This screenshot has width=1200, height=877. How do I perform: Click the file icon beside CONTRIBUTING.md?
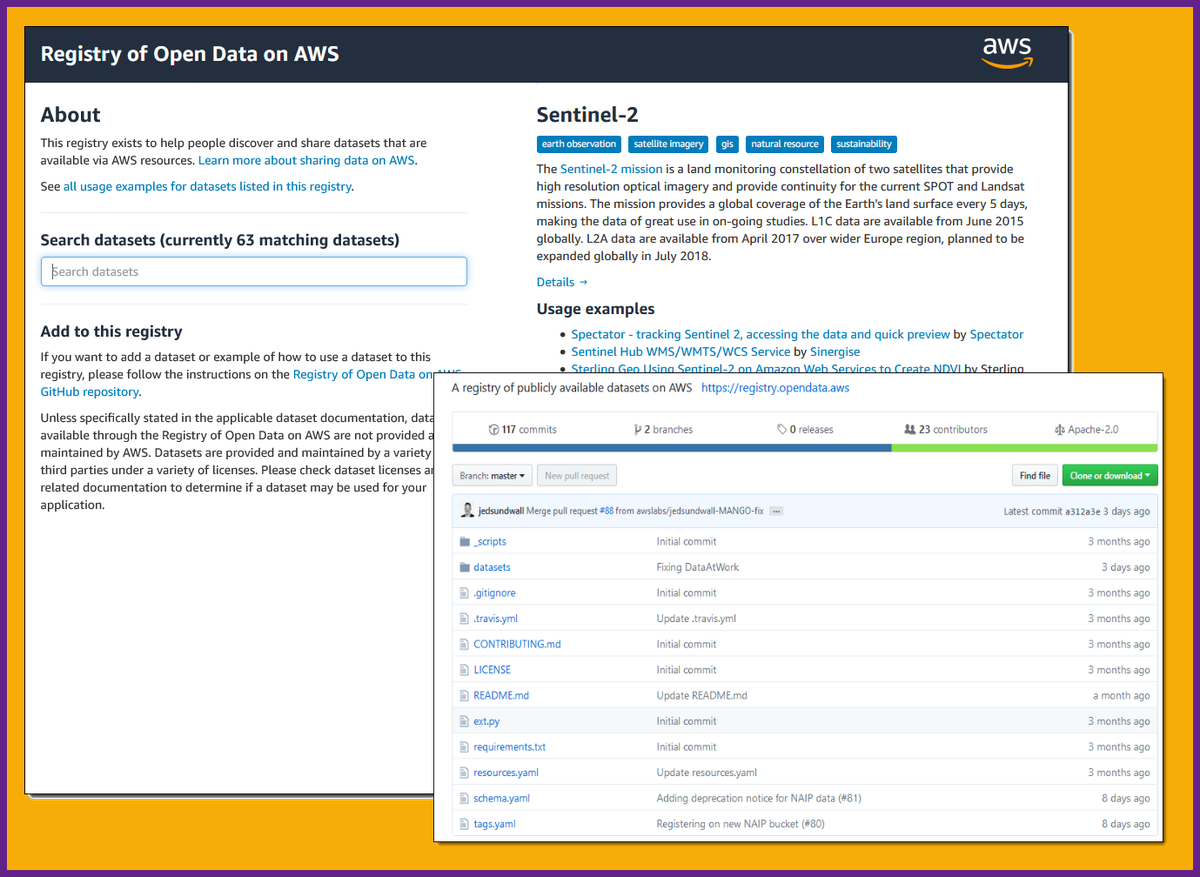click(x=464, y=644)
